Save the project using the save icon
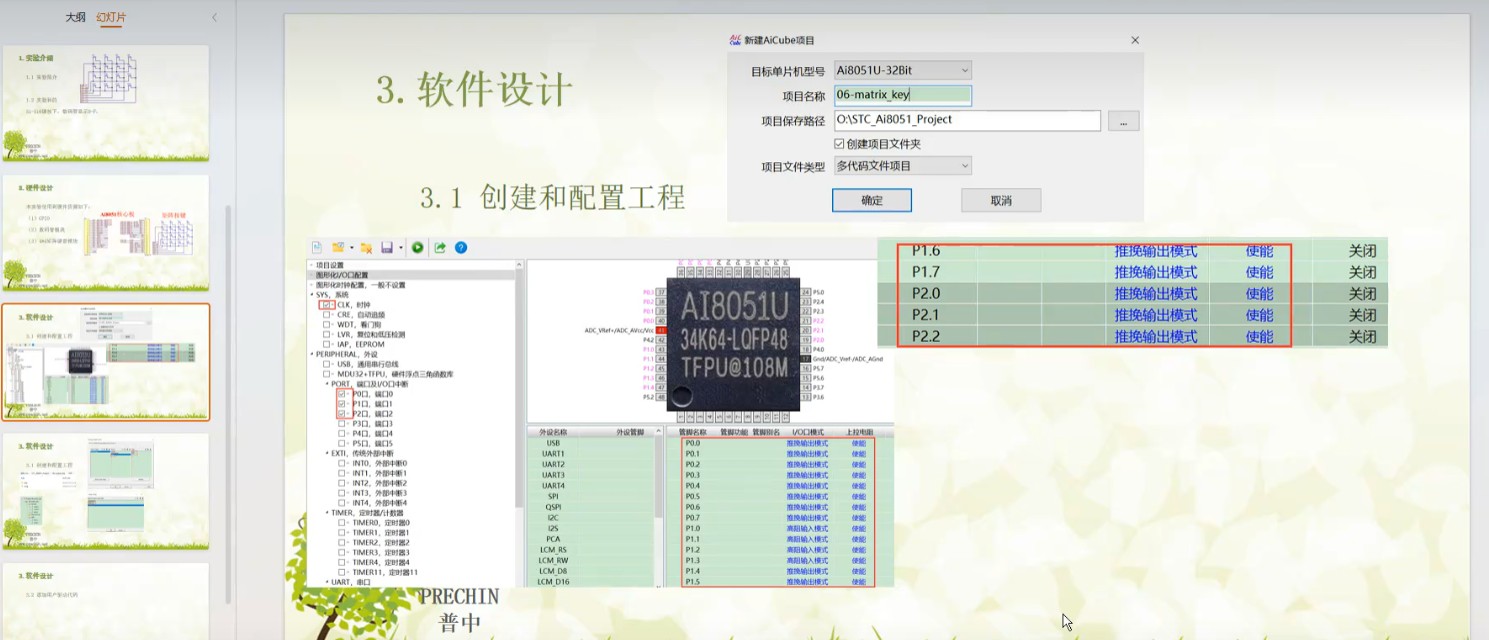Image resolution: width=1489 pixels, height=640 pixels. (388, 247)
